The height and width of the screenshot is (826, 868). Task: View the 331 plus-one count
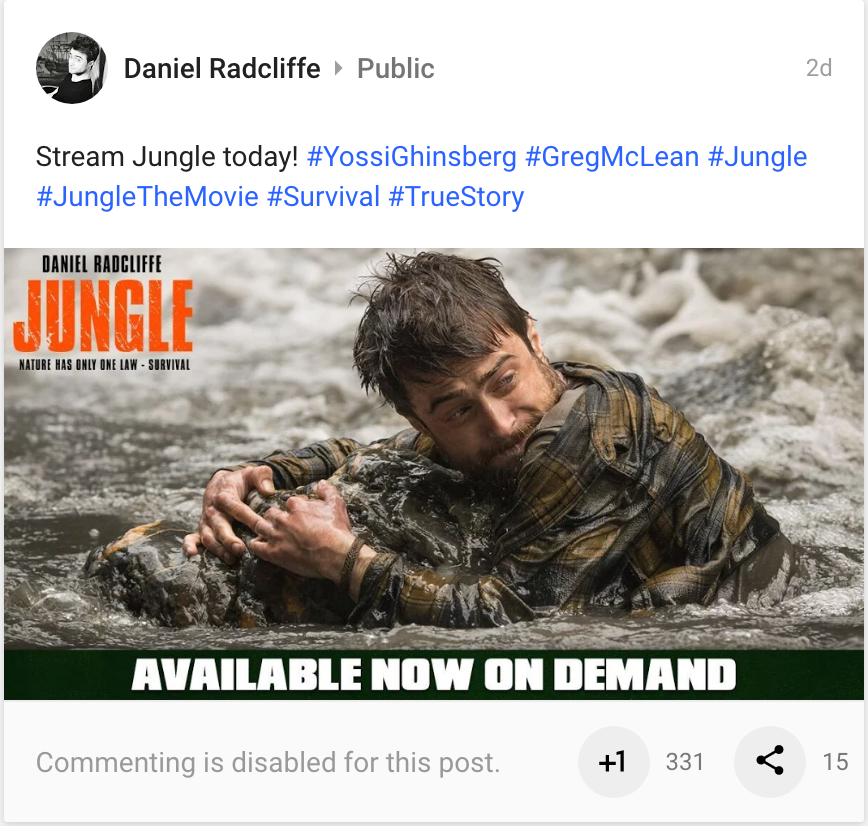pyautogui.click(x=684, y=762)
